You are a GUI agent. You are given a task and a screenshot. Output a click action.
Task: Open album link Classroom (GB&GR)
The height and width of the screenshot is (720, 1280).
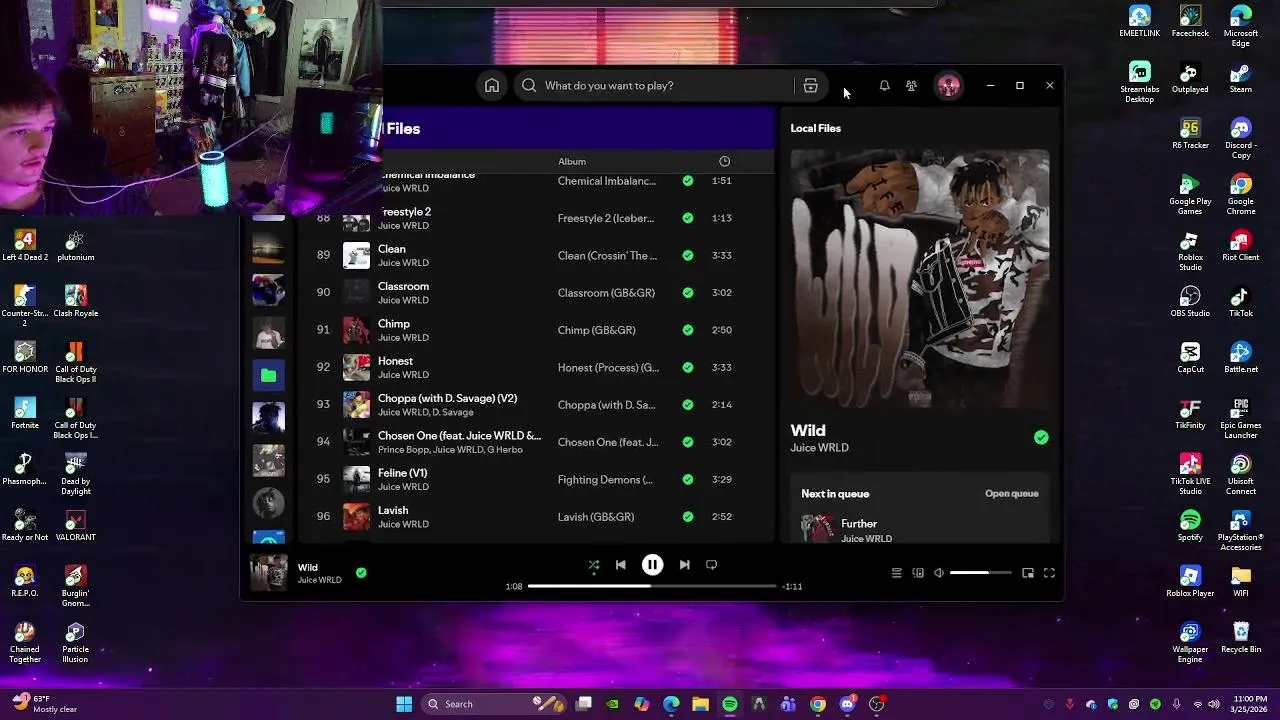(x=606, y=293)
